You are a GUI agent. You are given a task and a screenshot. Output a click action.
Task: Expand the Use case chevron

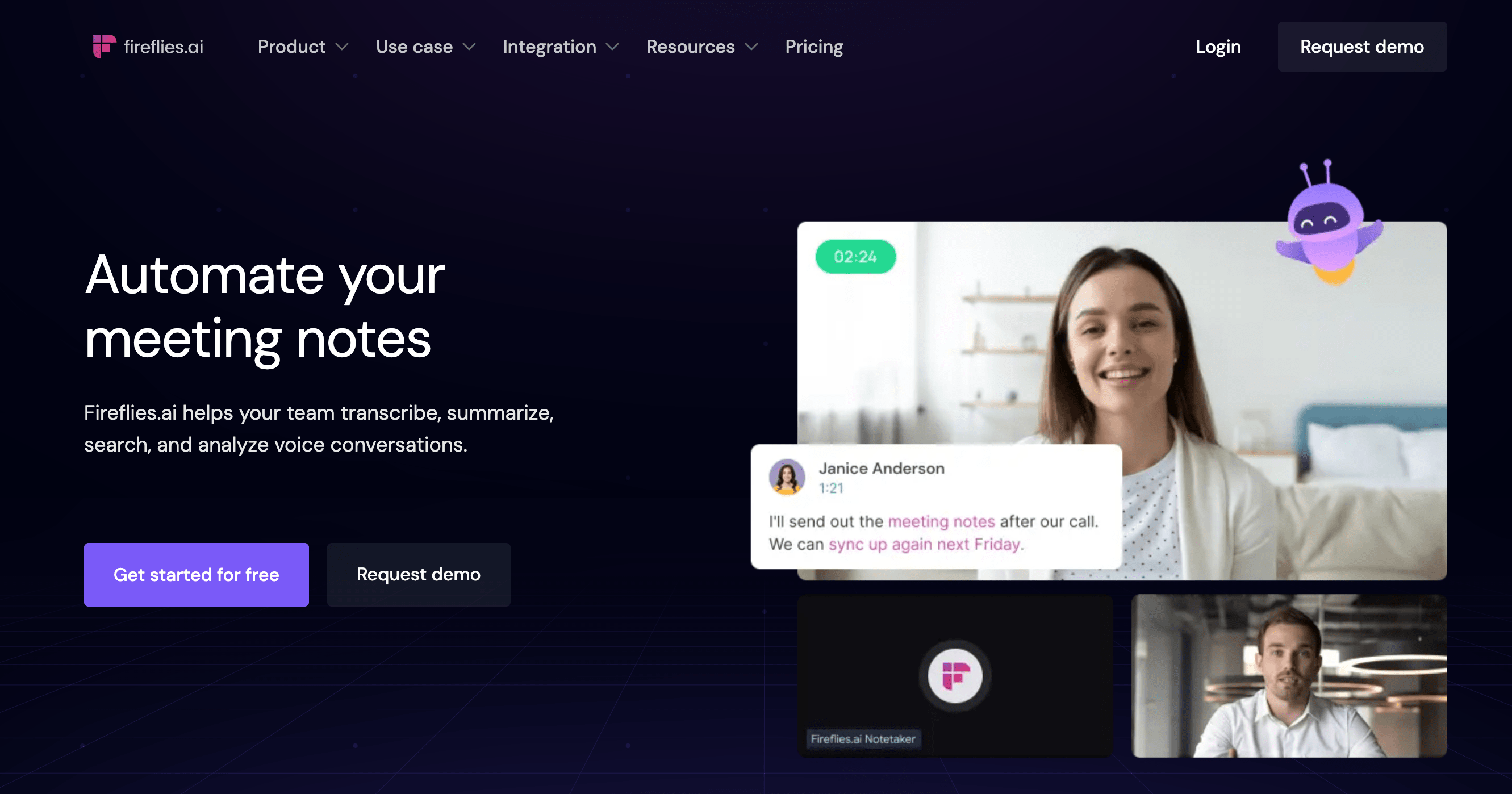[x=469, y=47]
